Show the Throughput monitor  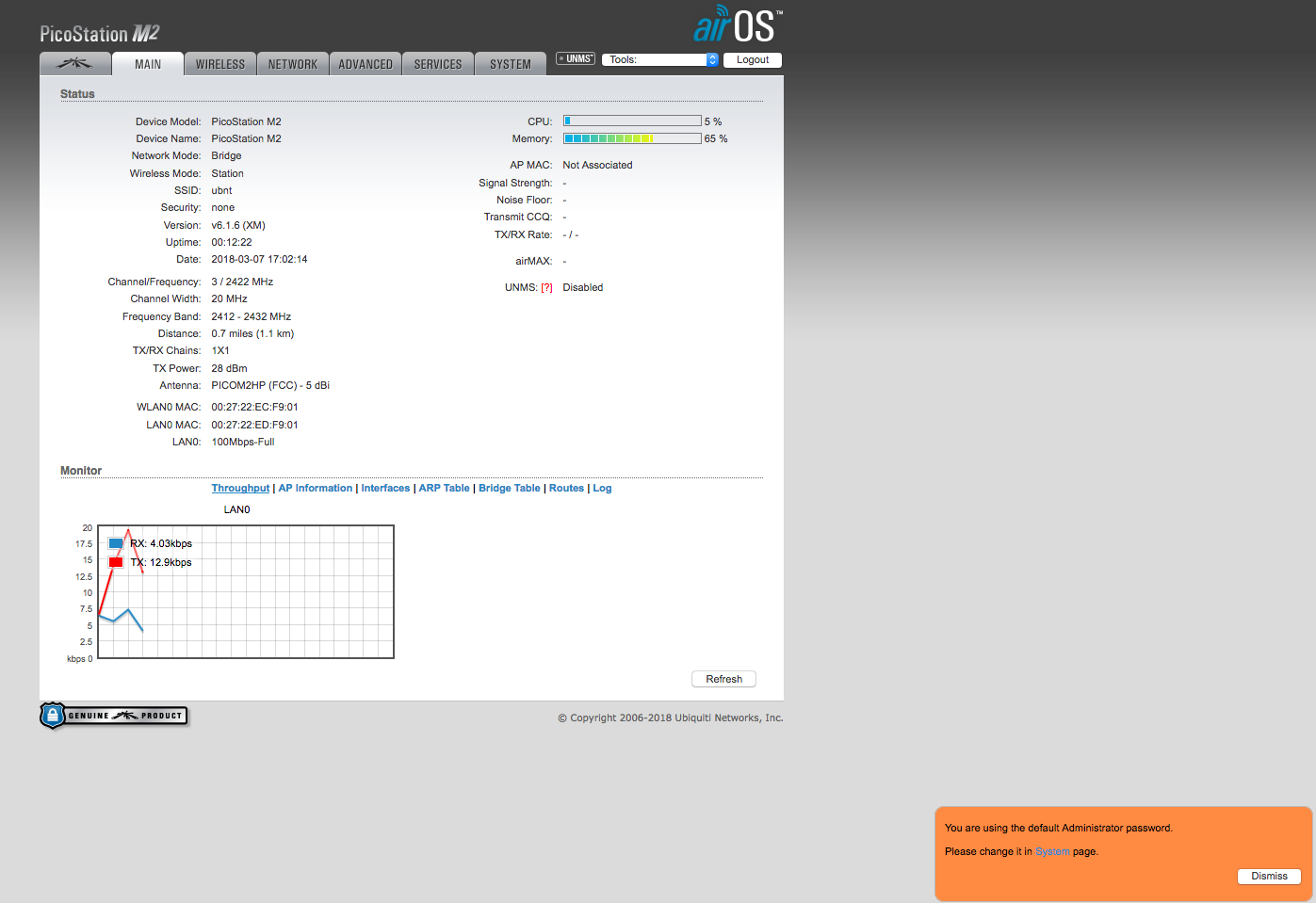240,488
